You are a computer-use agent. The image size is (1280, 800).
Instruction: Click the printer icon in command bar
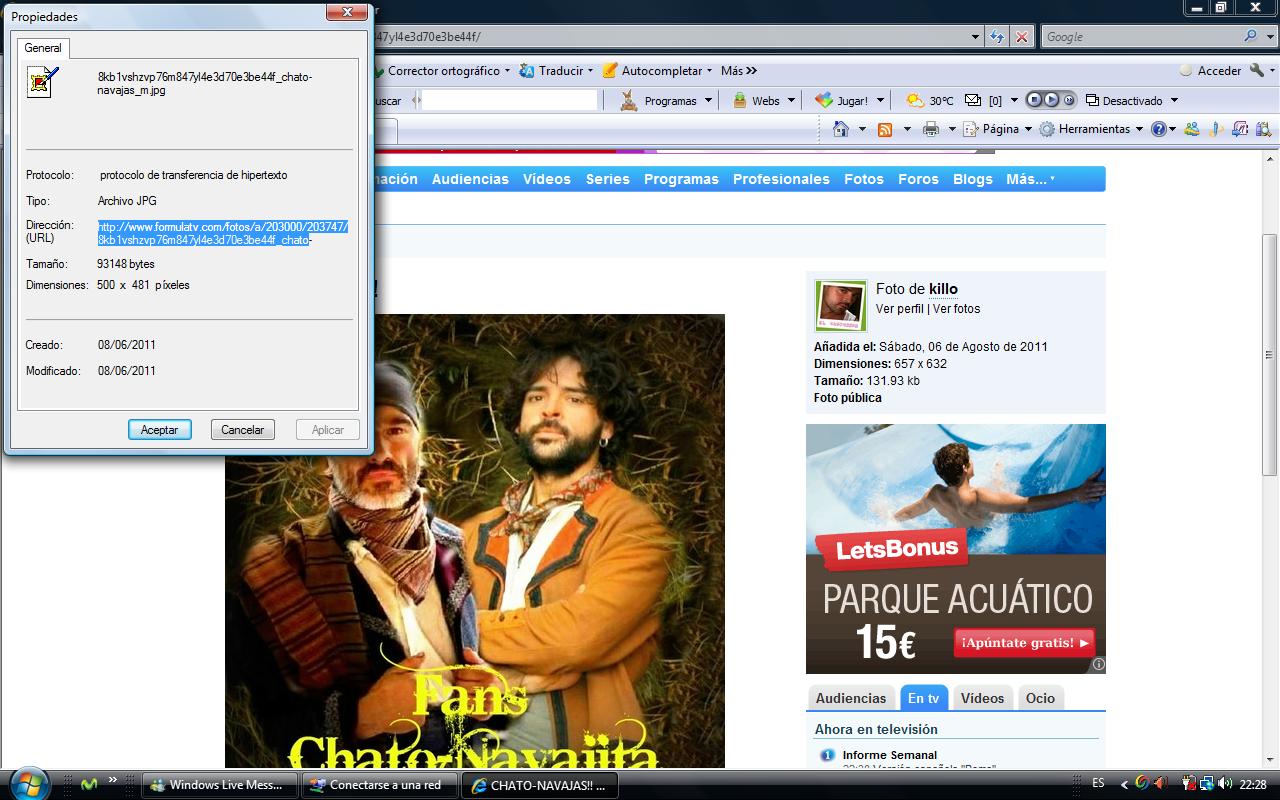(931, 129)
